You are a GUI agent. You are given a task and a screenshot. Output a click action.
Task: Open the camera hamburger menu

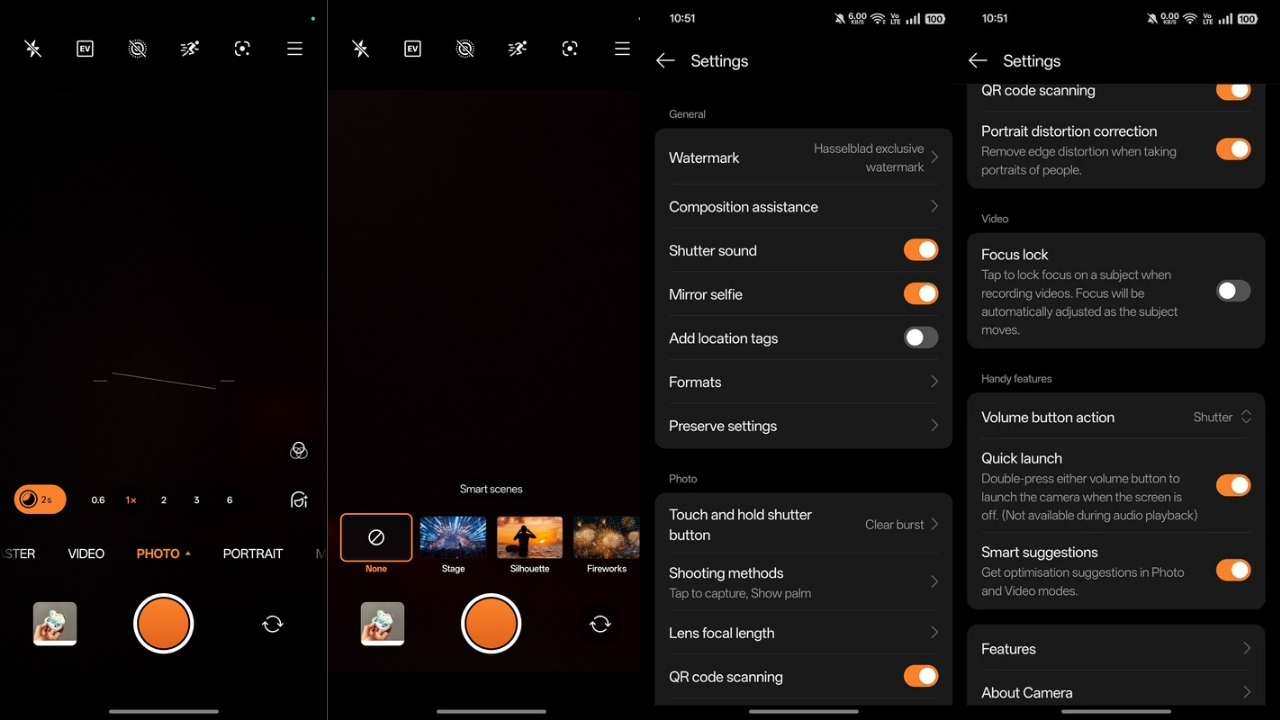[294, 47]
